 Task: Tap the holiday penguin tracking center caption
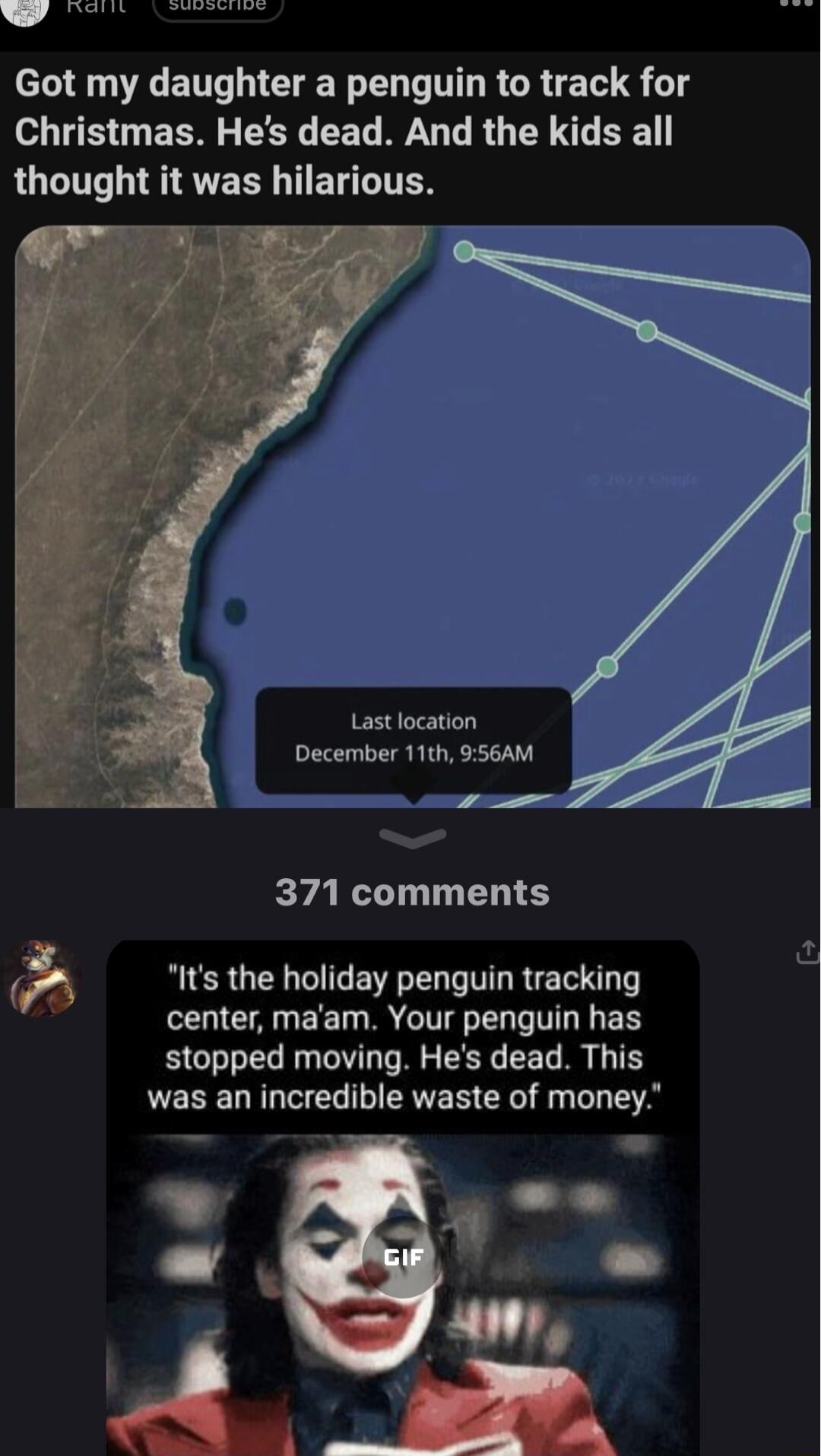(x=404, y=1038)
